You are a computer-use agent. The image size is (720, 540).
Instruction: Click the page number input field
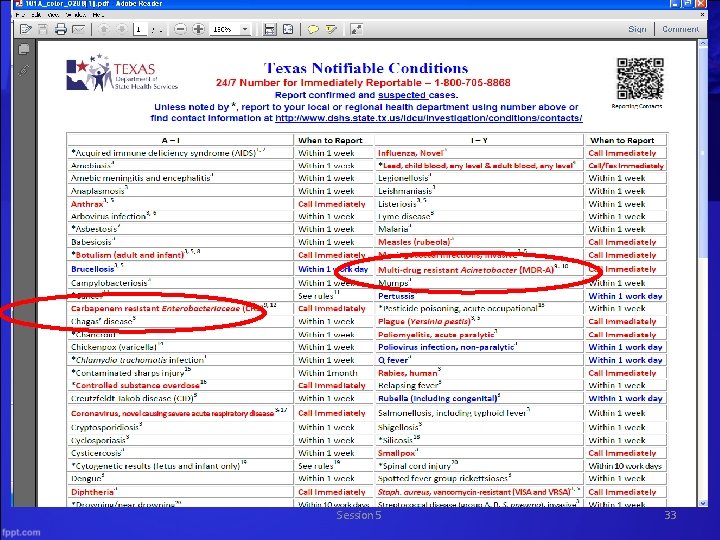[140, 29]
